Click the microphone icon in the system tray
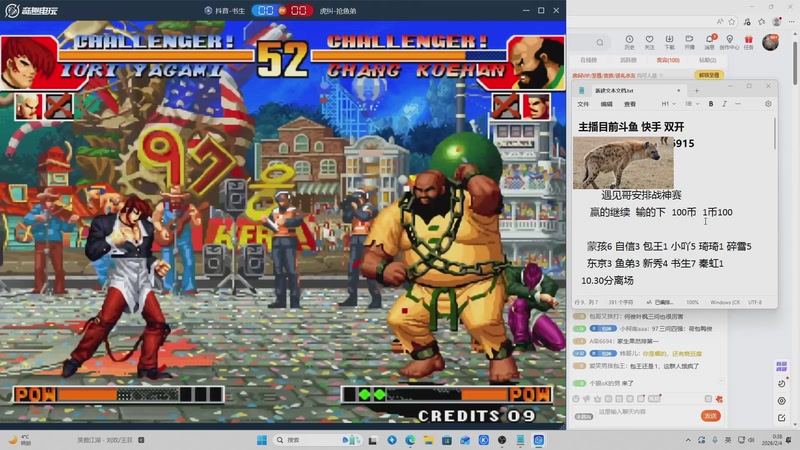The height and width of the screenshot is (450, 800). pyautogui.click(x=714, y=440)
